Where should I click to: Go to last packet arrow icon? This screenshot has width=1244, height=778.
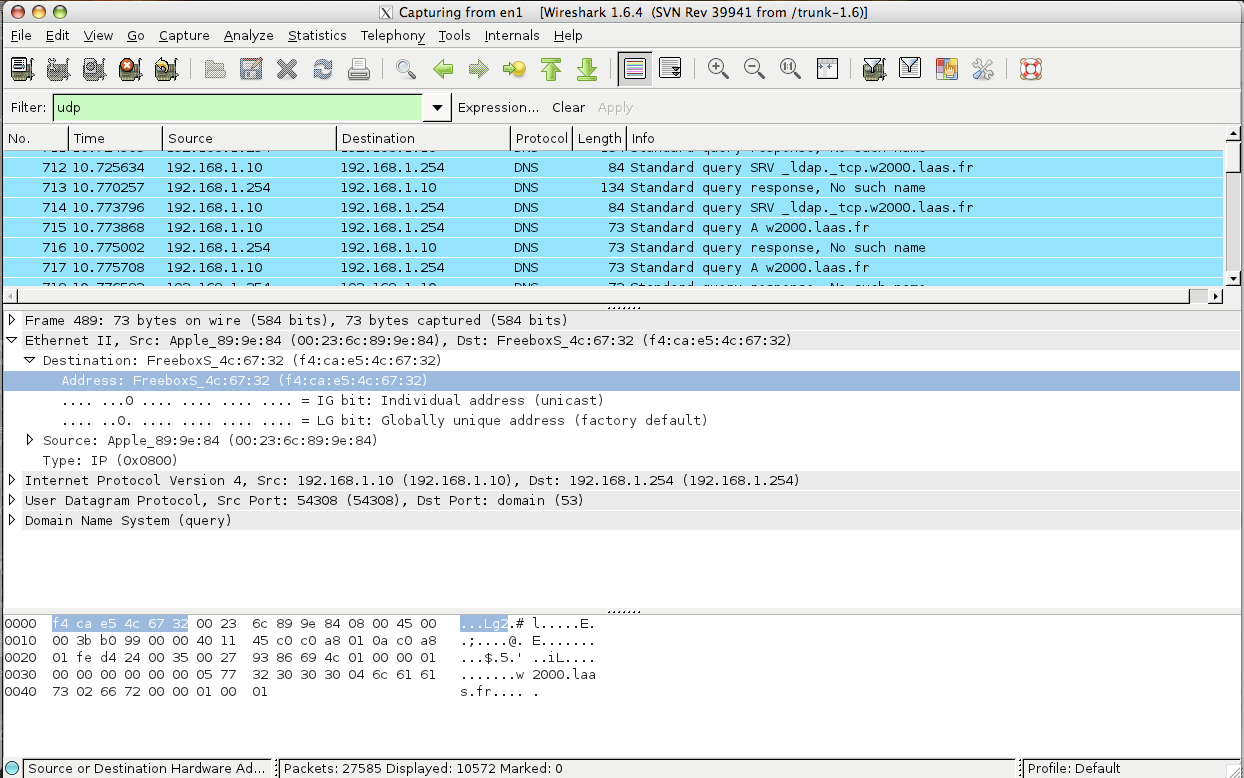coord(587,69)
